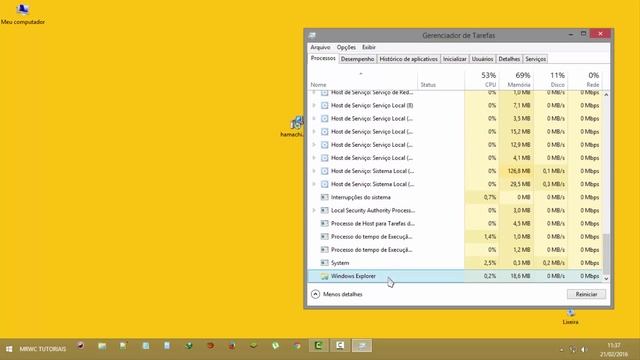
Task: Switch to the Detalhes tab
Action: point(509,59)
